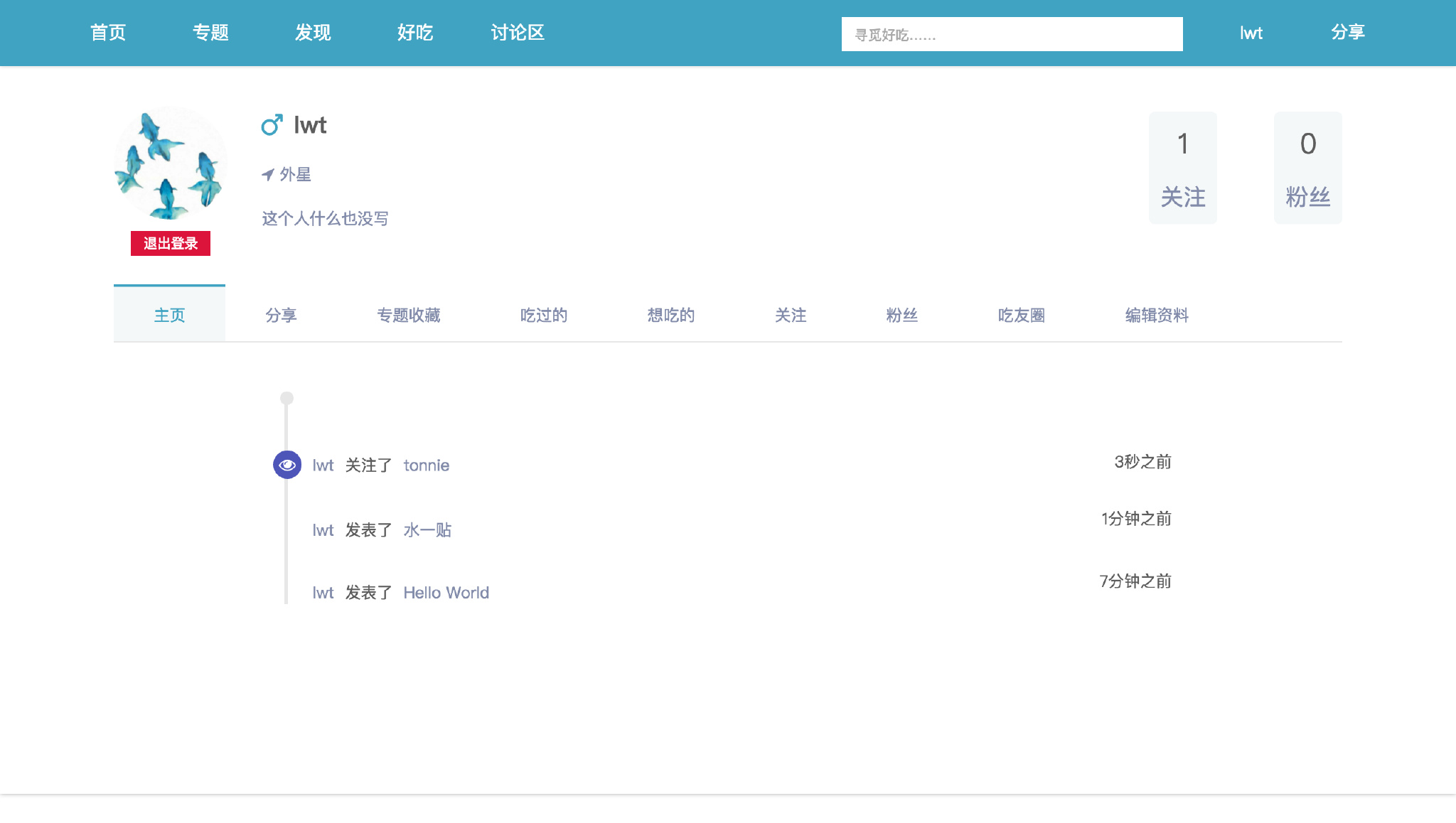Open the 粉丝 count card showing 0
Viewport: 1456px width, 823px height.
[1307, 168]
